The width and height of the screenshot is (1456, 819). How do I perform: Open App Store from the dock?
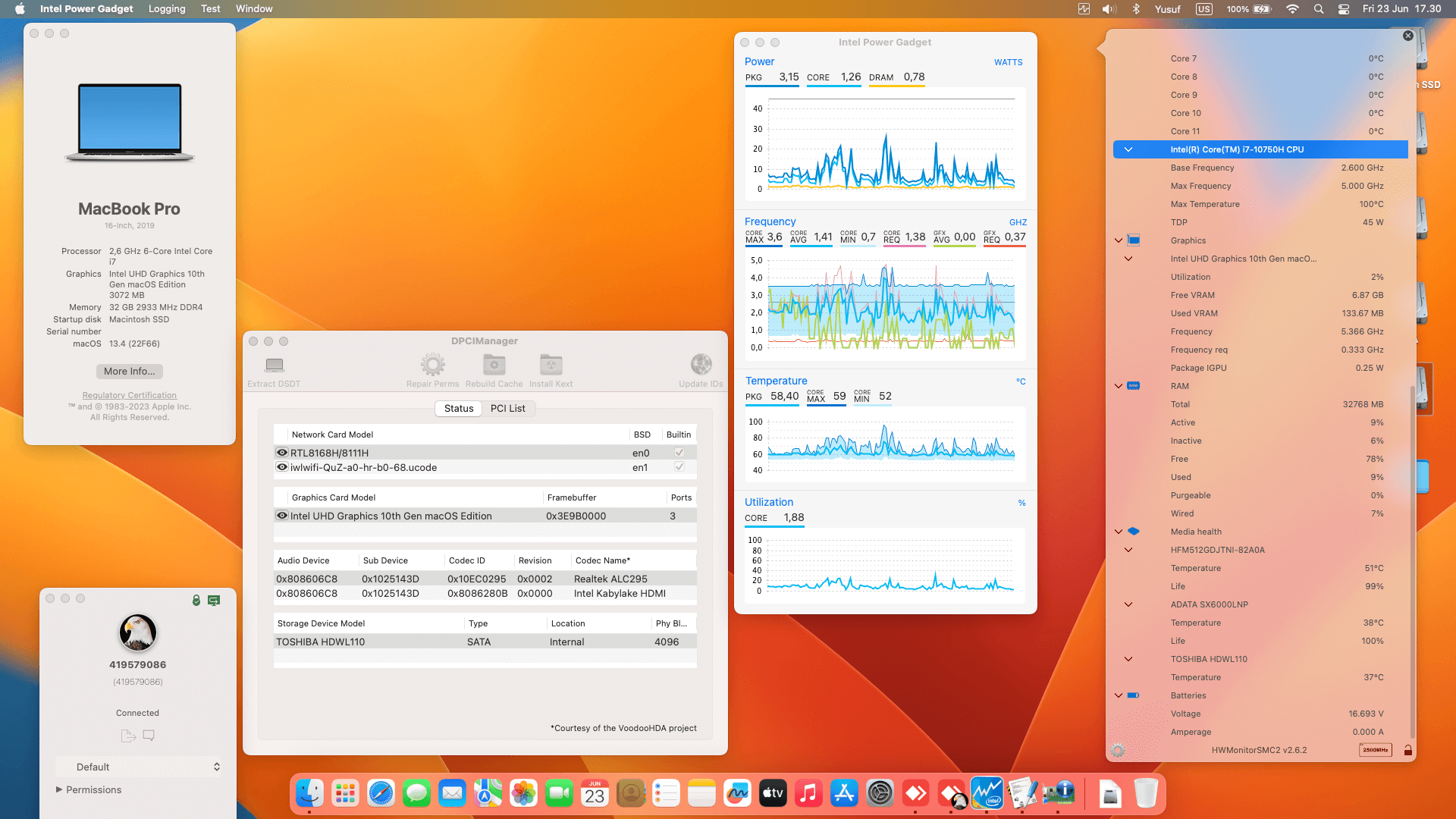point(844,794)
